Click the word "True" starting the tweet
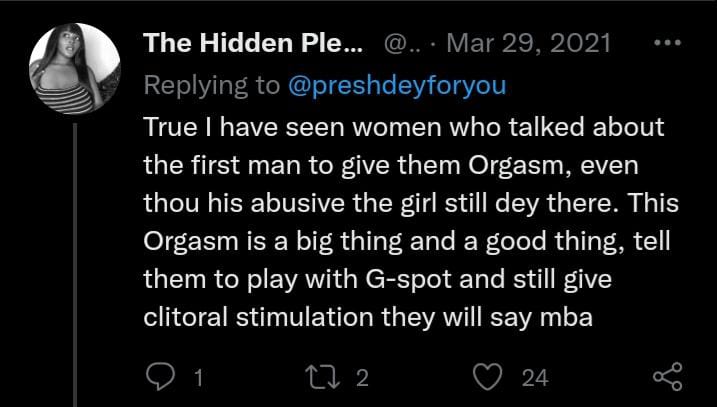 170,130
